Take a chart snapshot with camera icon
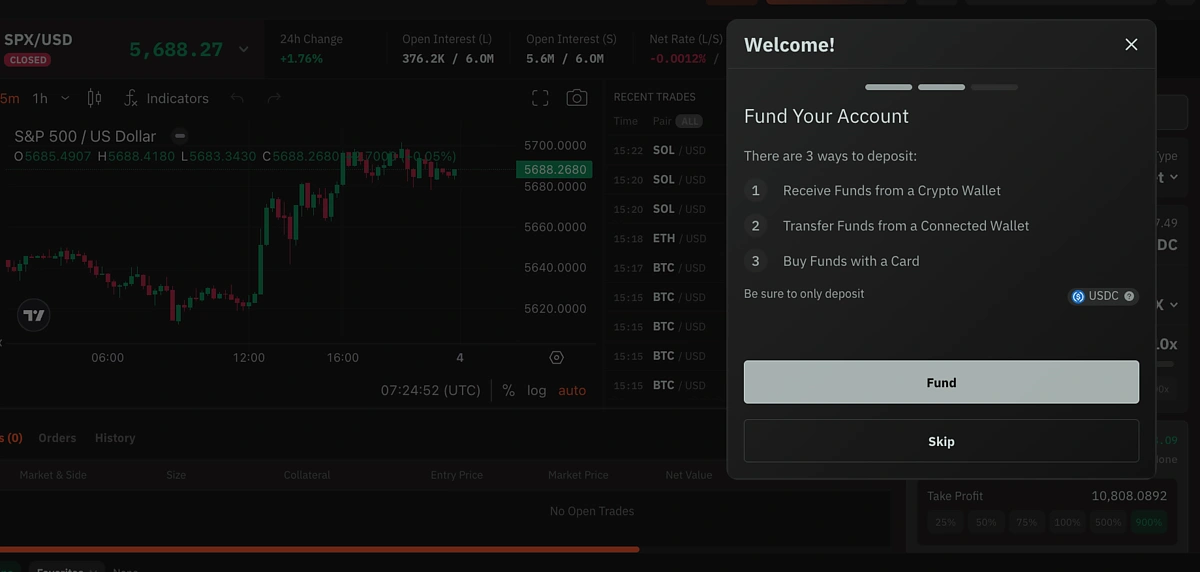The image size is (1200, 572). (x=577, y=98)
